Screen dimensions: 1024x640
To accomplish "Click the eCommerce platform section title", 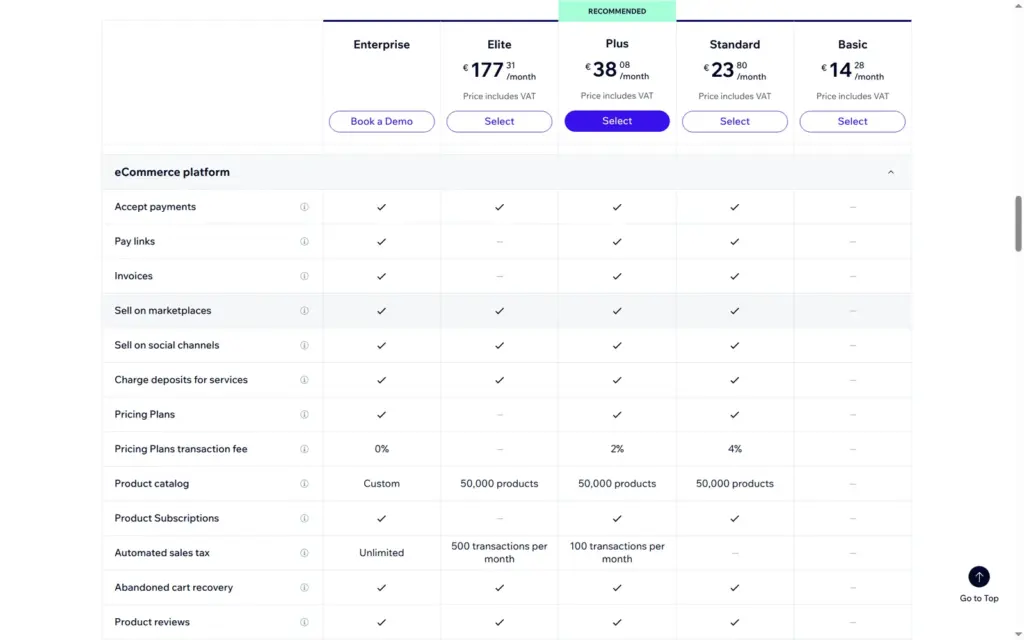I will pyautogui.click(x=172, y=172).
